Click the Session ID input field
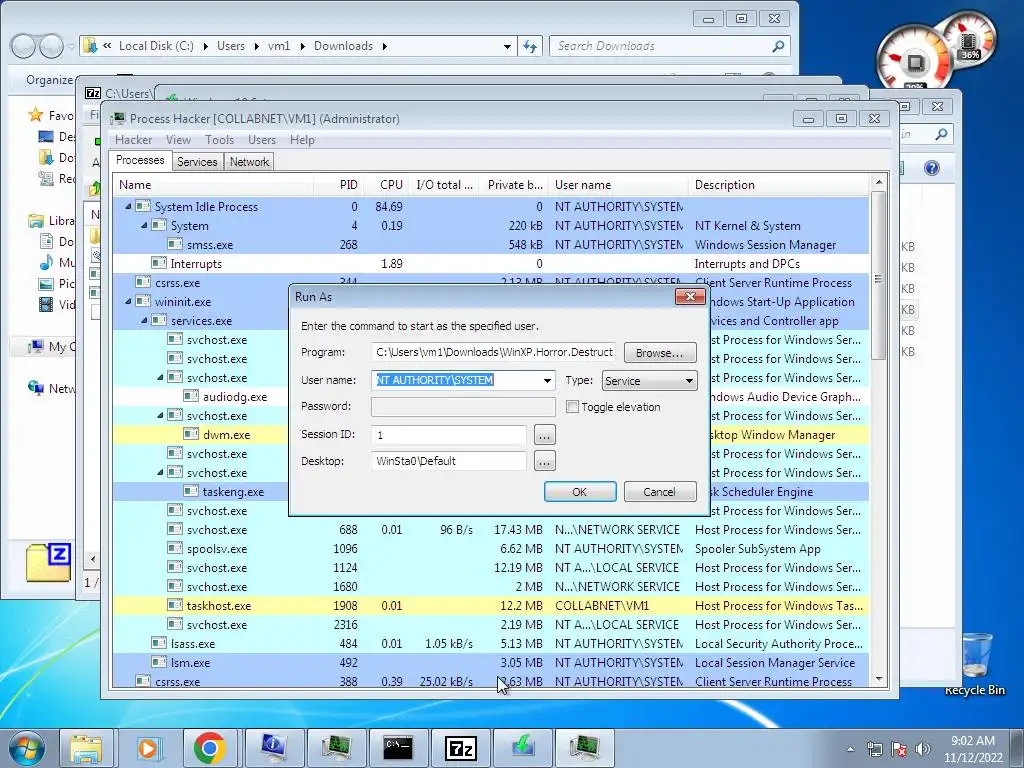The height and width of the screenshot is (768, 1024). tap(449, 434)
